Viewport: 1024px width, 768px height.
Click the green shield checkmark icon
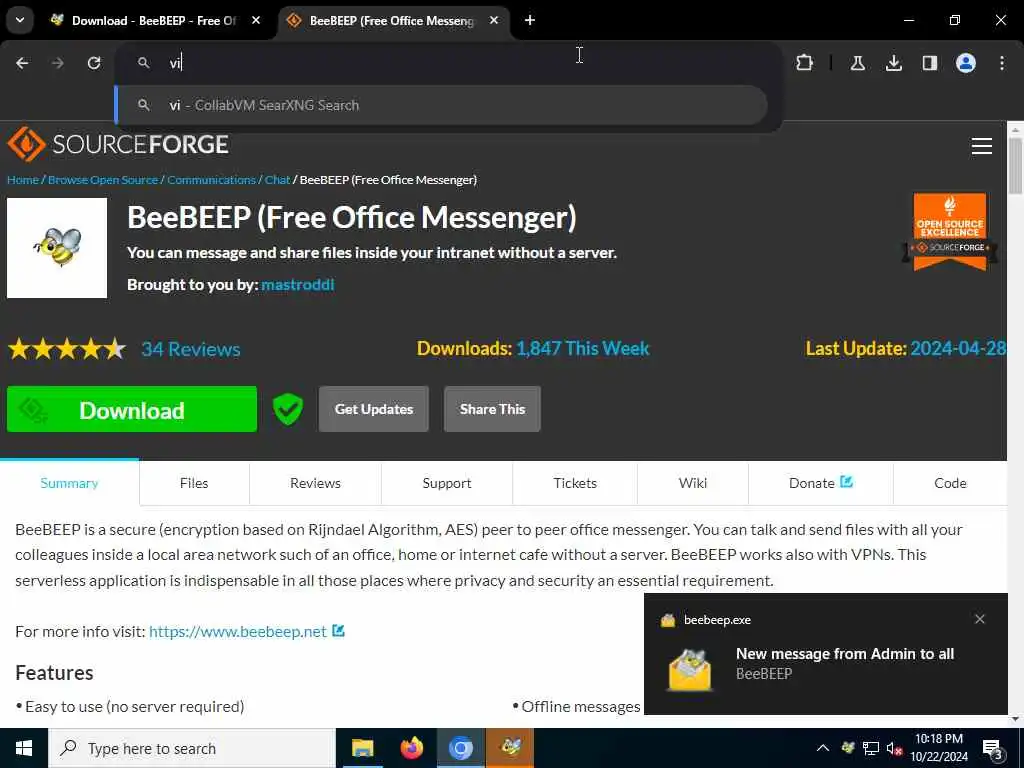click(287, 409)
